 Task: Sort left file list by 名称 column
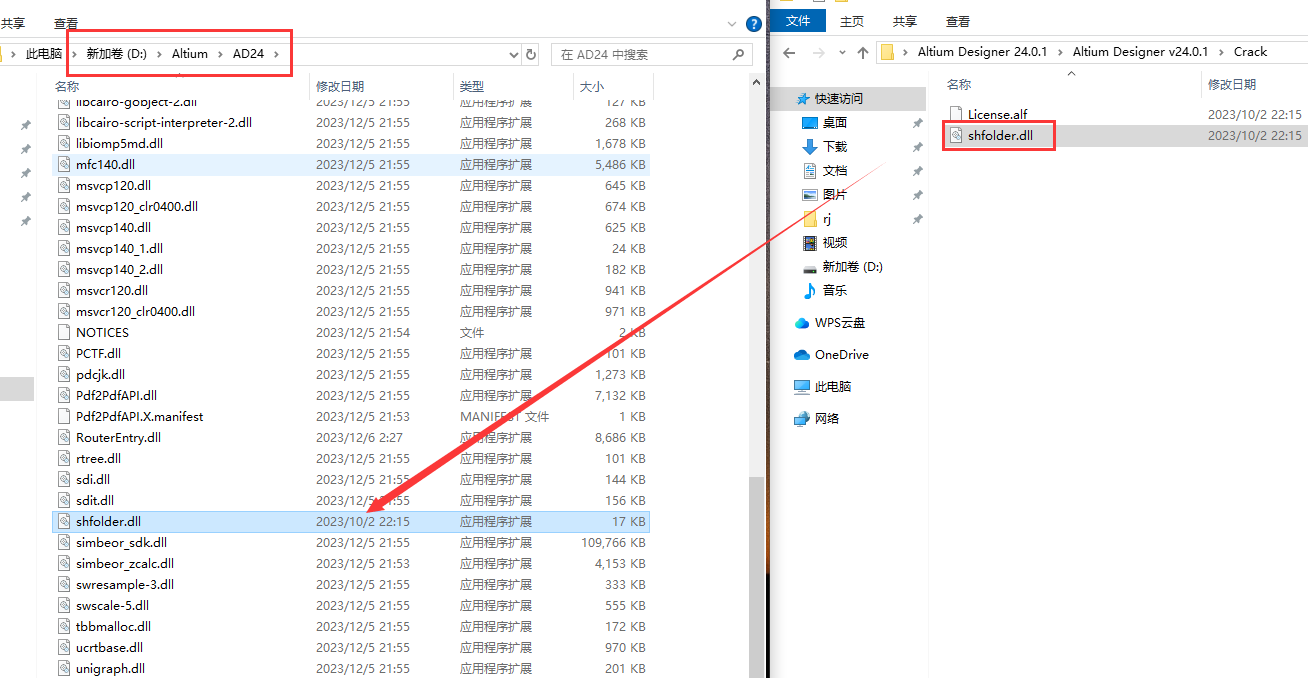pyautogui.click(x=67, y=87)
